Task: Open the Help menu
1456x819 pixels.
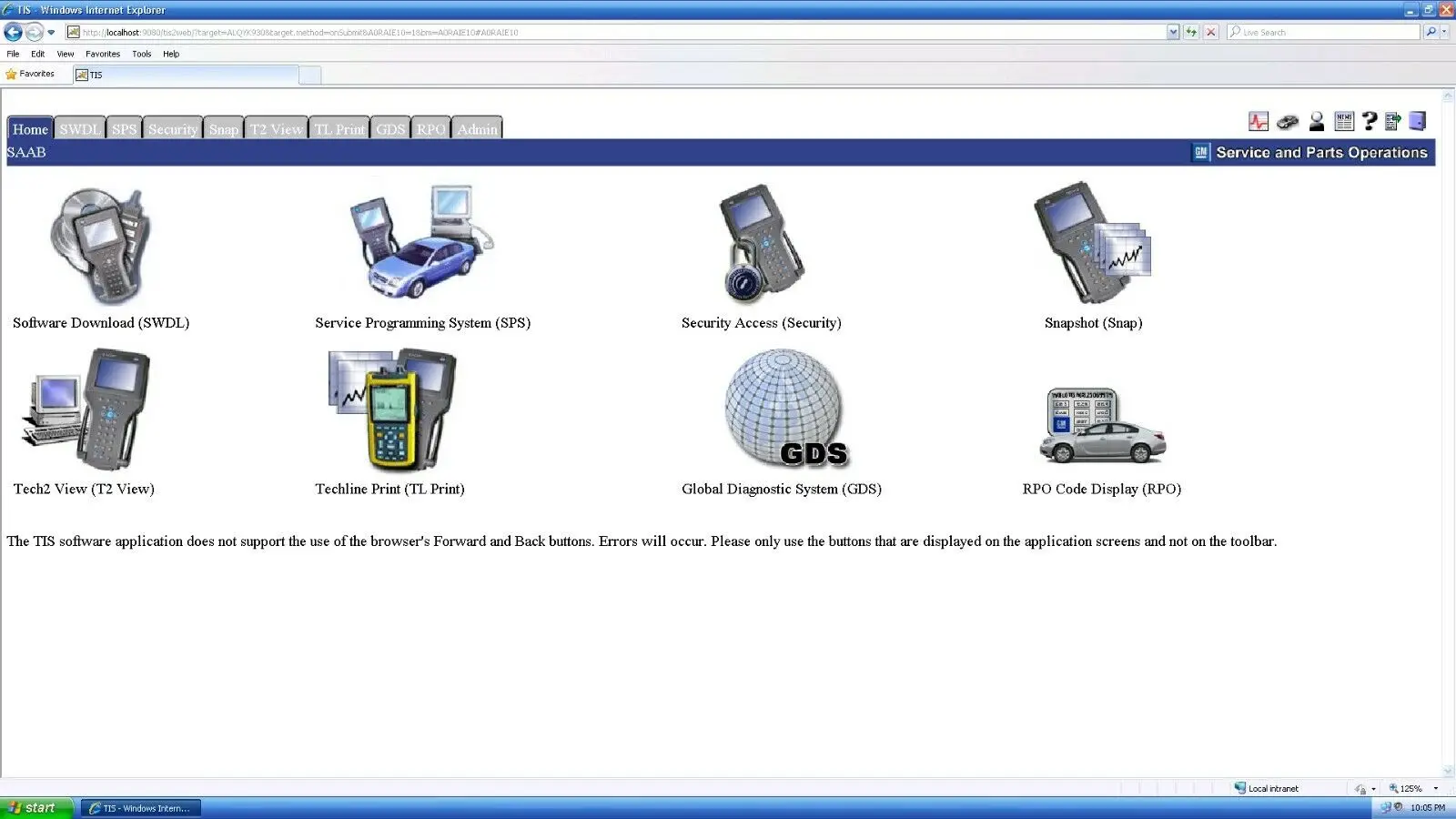Action: tap(171, 54)
